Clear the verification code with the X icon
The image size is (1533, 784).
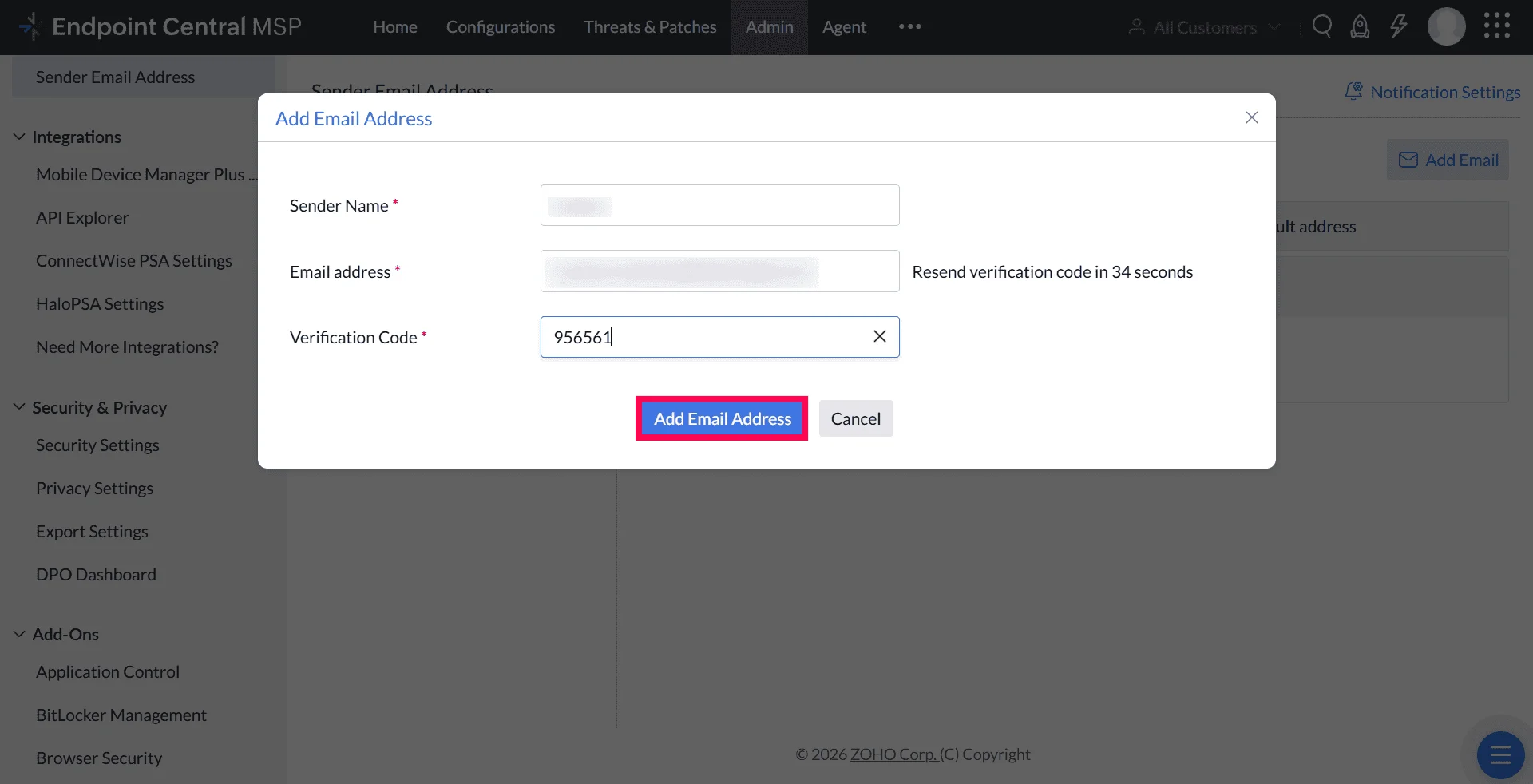pyautogui.click(x=879, y=336)
